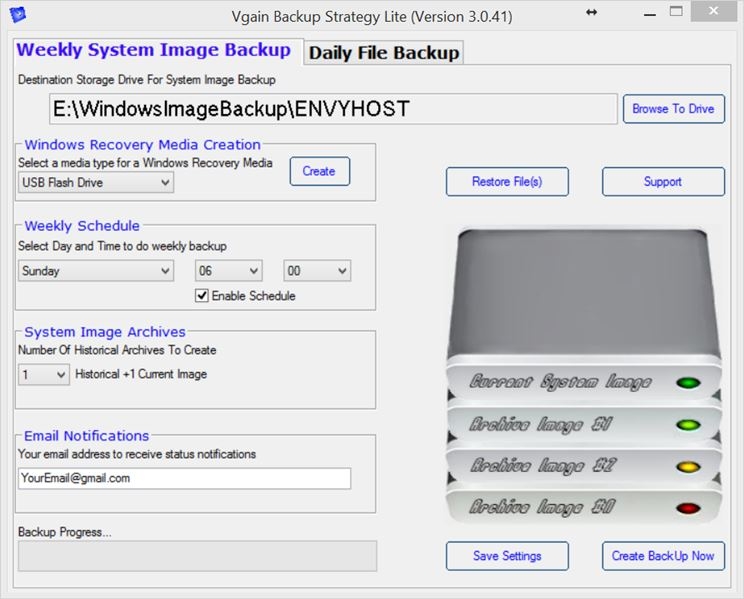Click the gray top of the backup drive image
Image resolution: width=744 pixels, height=599 pixels.
587,290
